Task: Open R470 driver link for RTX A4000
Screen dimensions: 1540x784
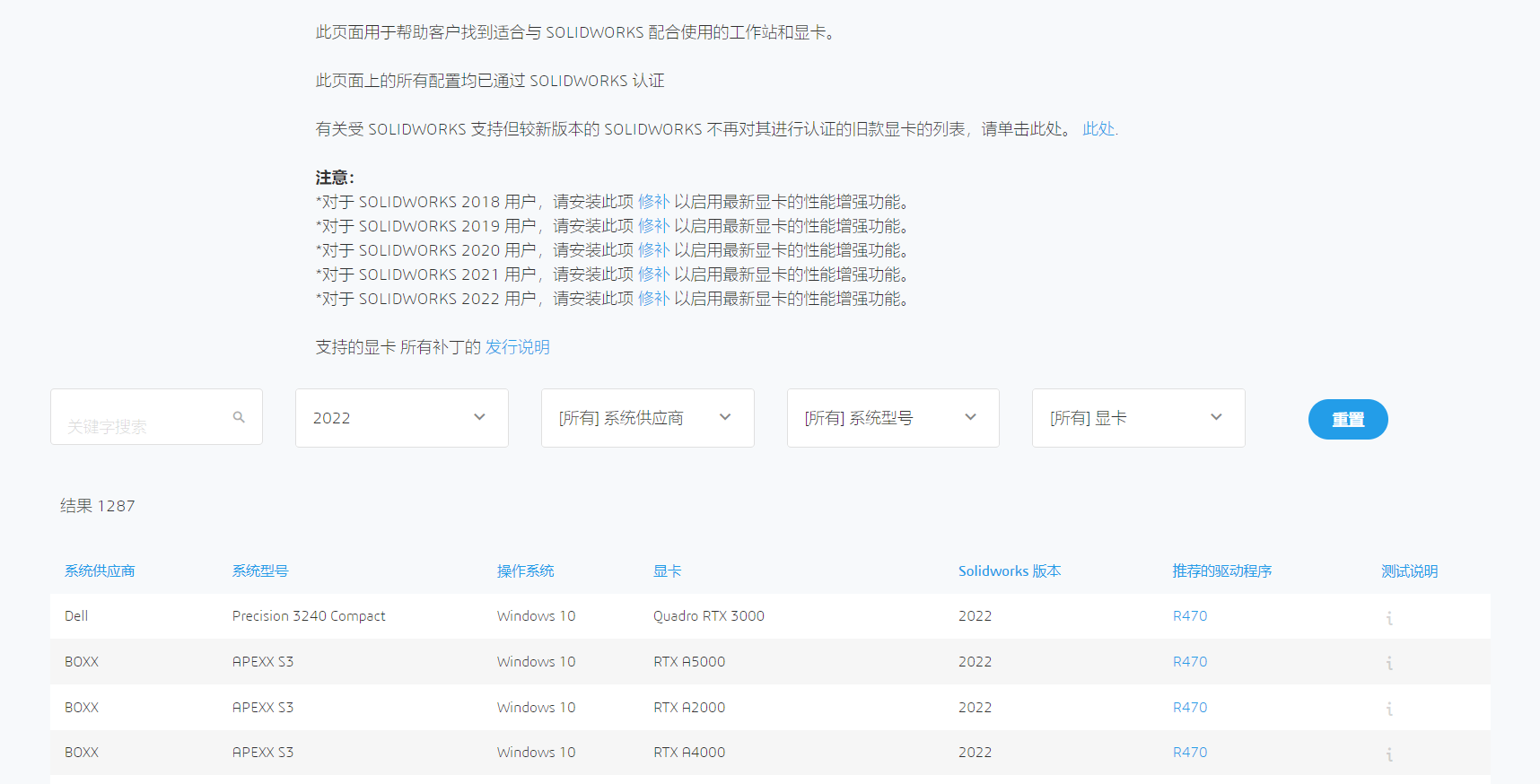Action: (x=1190, y=753)
